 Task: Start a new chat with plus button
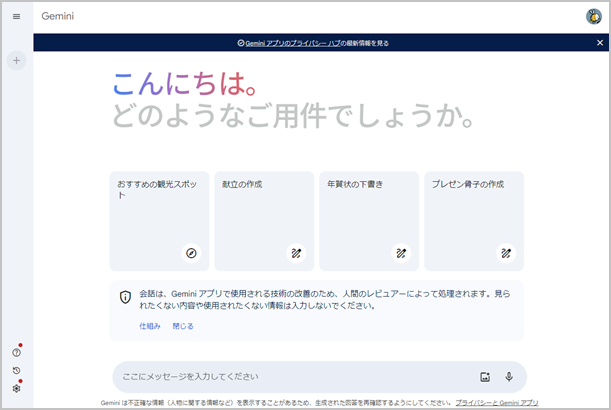pos(16,60)
